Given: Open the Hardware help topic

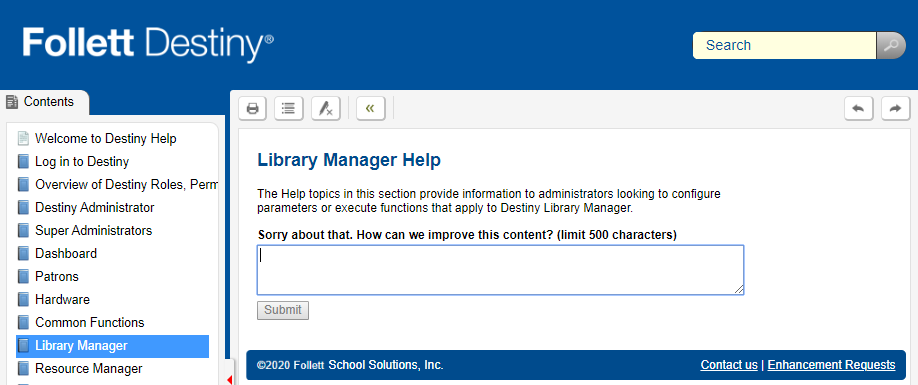Looking at the screenshot, I should [63, 300].
